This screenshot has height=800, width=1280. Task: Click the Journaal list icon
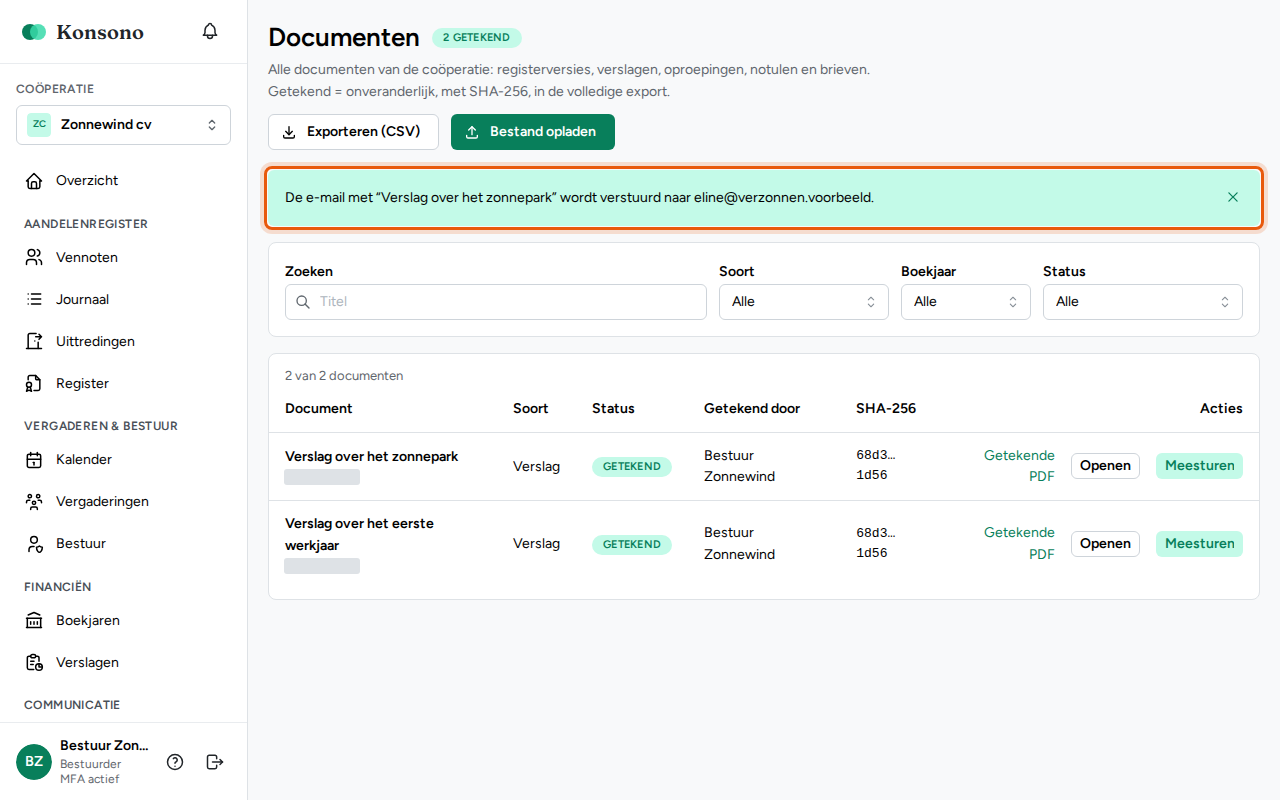[x=35, y=300]
